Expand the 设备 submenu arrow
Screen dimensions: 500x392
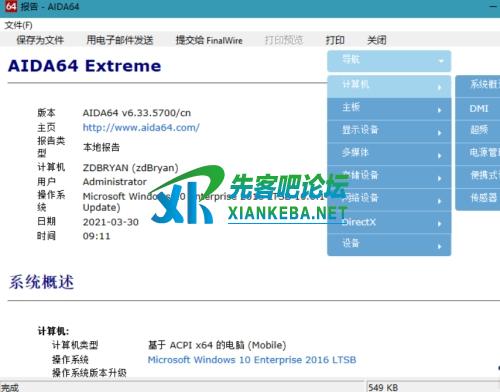pos(440,246)
